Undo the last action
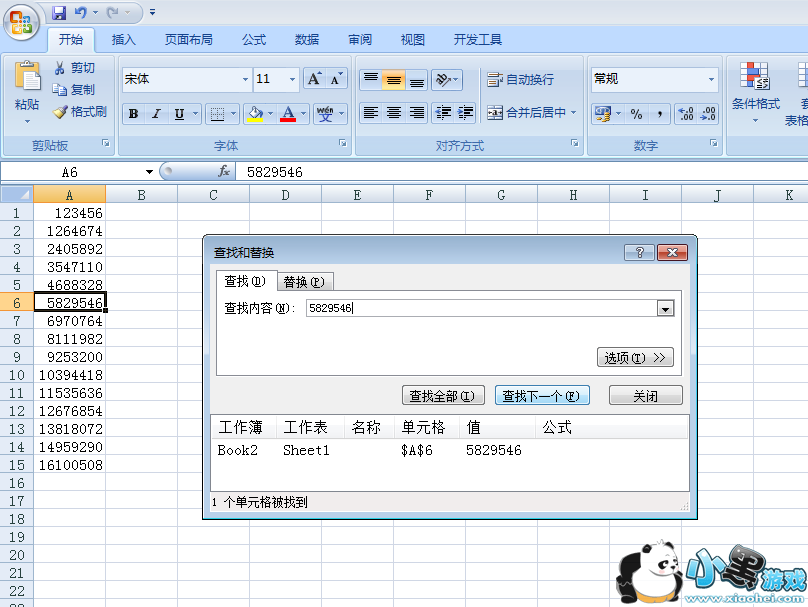808x607 pixels. point(80,12)
